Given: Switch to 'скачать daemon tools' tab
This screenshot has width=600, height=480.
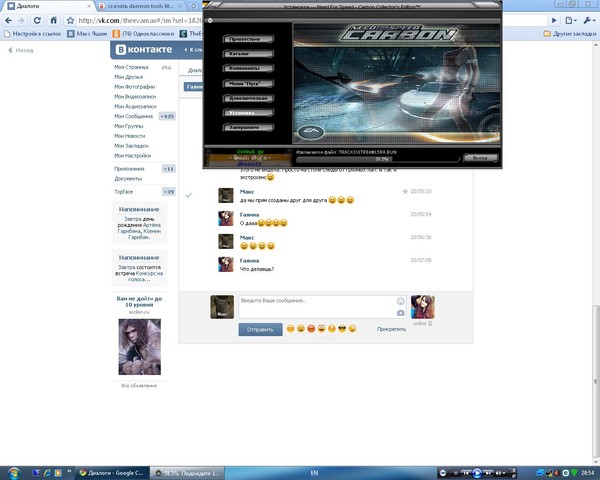Looking at the screenshot, I should (140, 6).
